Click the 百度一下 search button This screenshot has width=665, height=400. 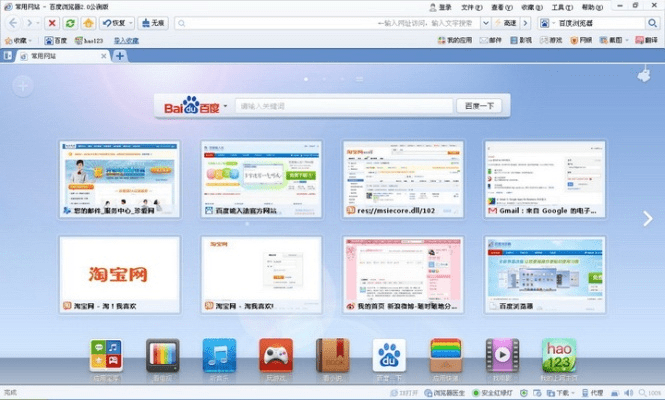click(x=479, y=106)
